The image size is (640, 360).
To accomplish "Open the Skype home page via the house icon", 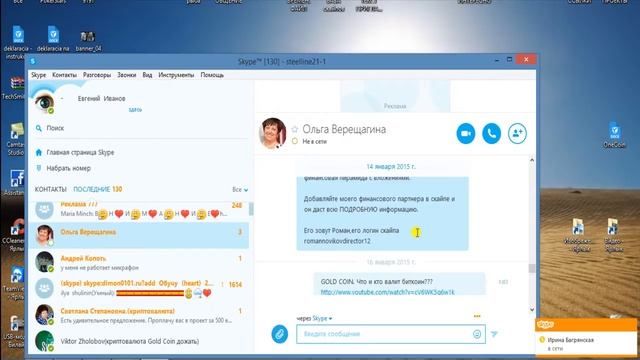I will [39, 152].
